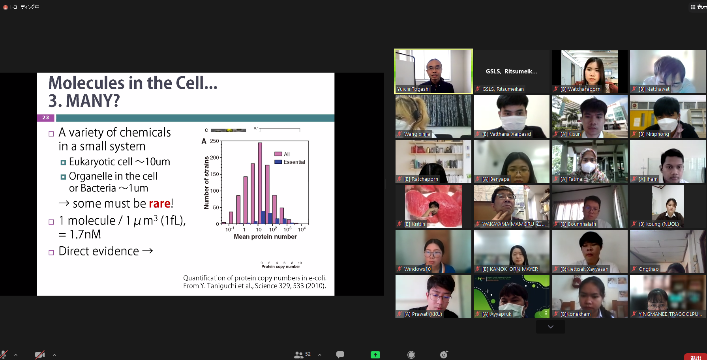
Task: Open the audio options caret beside the microphone
Action: (x=15, y=355)
